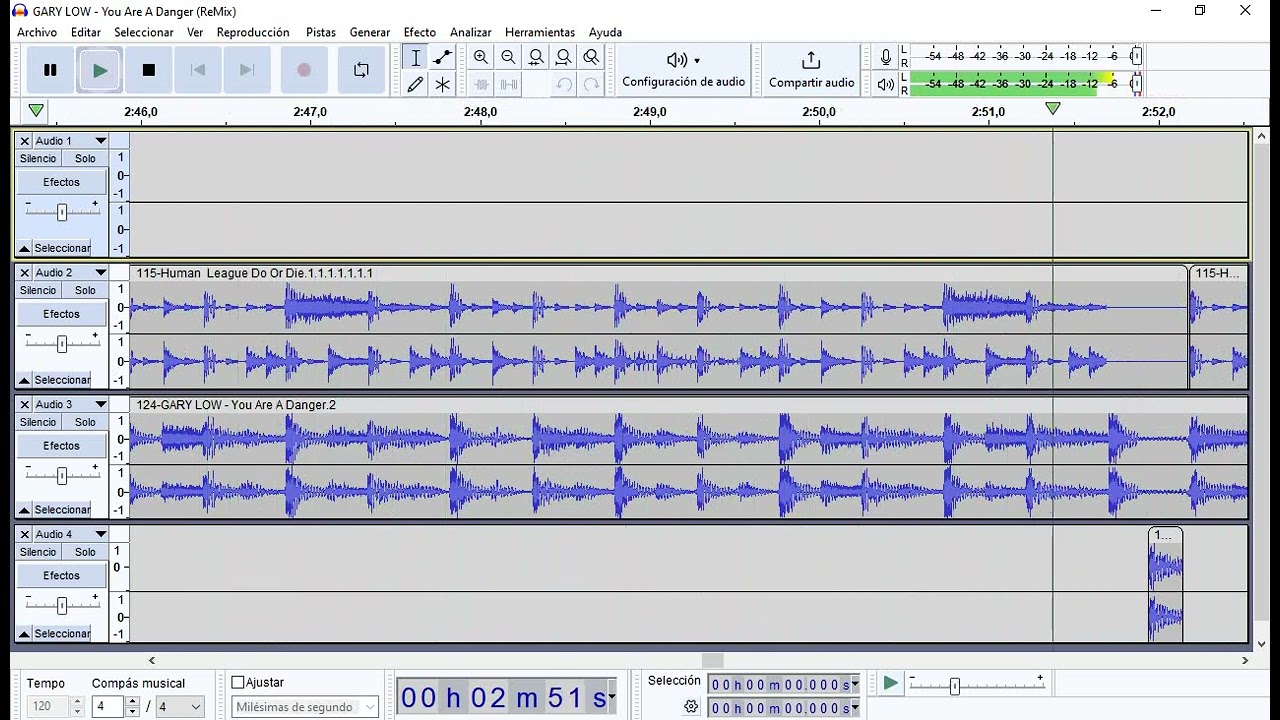This screenshot has width=1280, height=720.
Task: Collapse the Audio 1 track
Action: 24,248
